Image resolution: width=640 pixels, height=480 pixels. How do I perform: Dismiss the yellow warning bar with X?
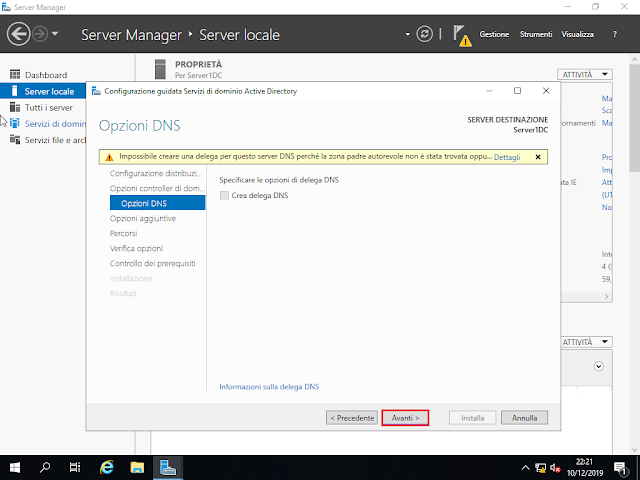[x=538, y=157]
